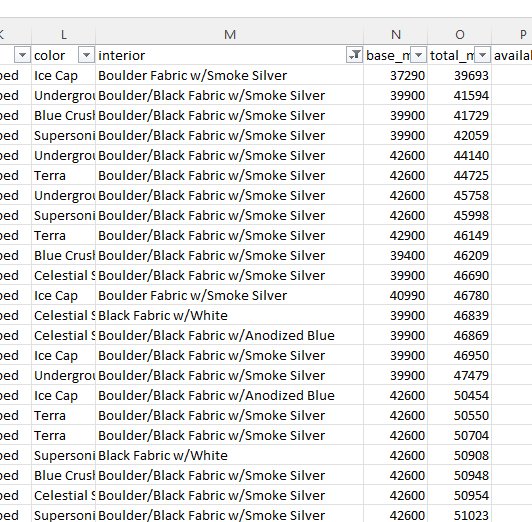Screen dimensions: 532x522
Task: Select column M header
Action: (x=230, y=34)
